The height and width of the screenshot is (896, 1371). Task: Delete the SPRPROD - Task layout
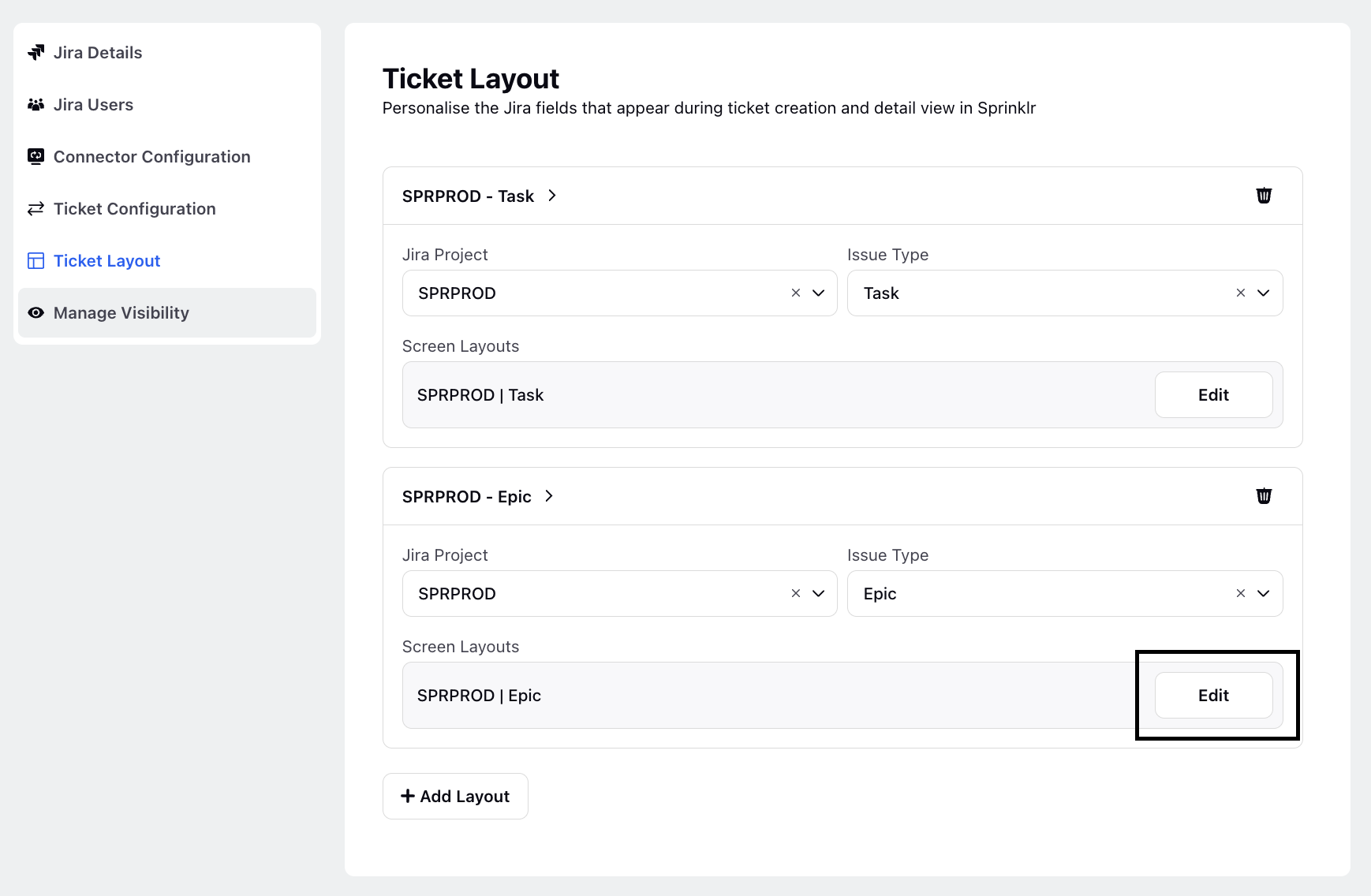1264,196
